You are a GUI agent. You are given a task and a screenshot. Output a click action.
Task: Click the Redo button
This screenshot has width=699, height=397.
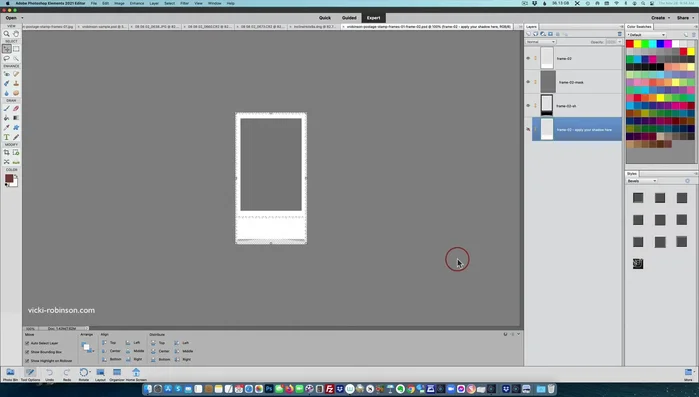point(66,374)
